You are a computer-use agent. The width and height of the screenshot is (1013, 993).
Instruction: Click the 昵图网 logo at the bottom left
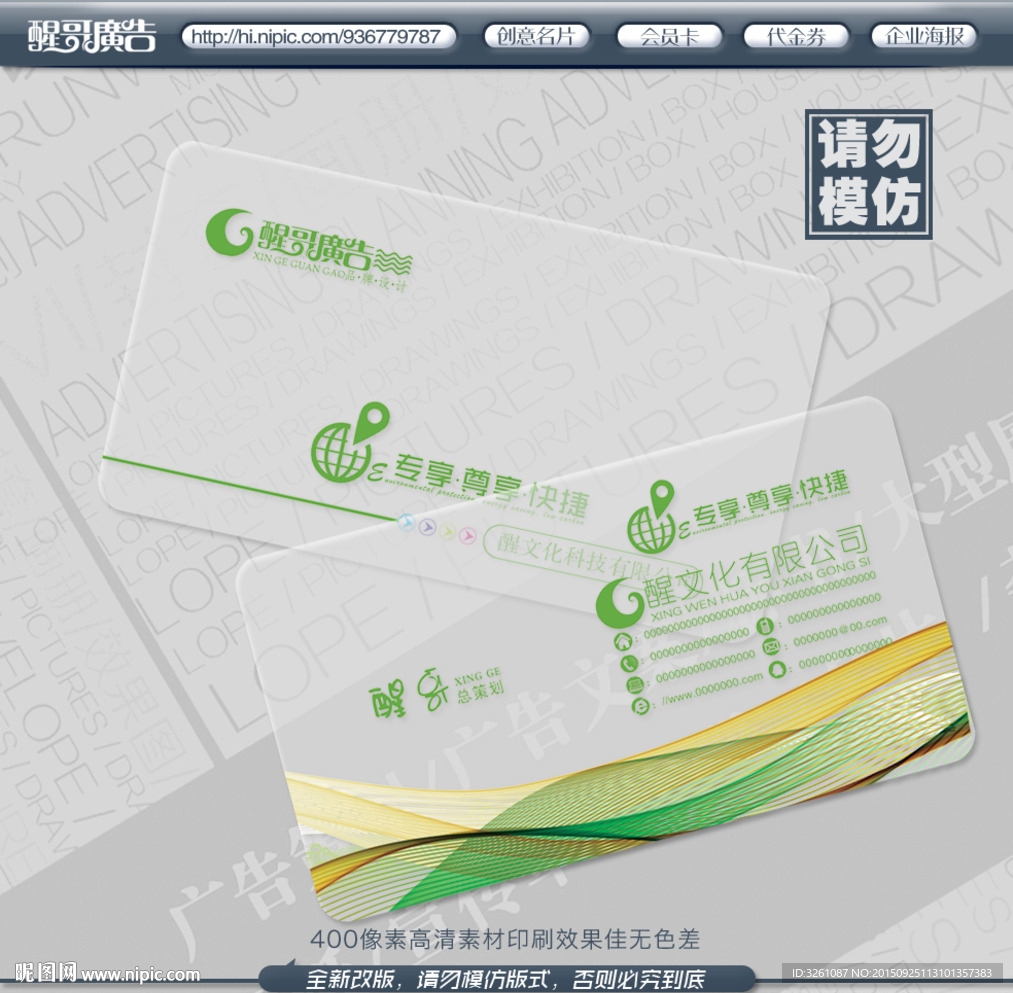pos(45,972)
